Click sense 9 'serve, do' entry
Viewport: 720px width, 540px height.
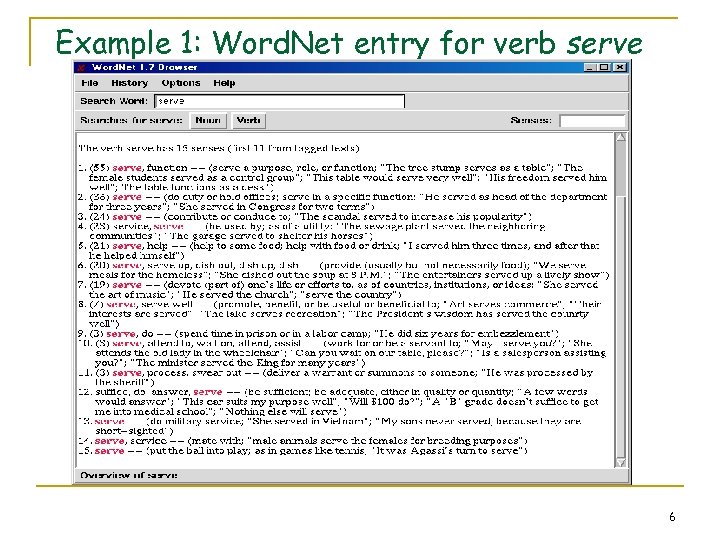tap(318, 333)
